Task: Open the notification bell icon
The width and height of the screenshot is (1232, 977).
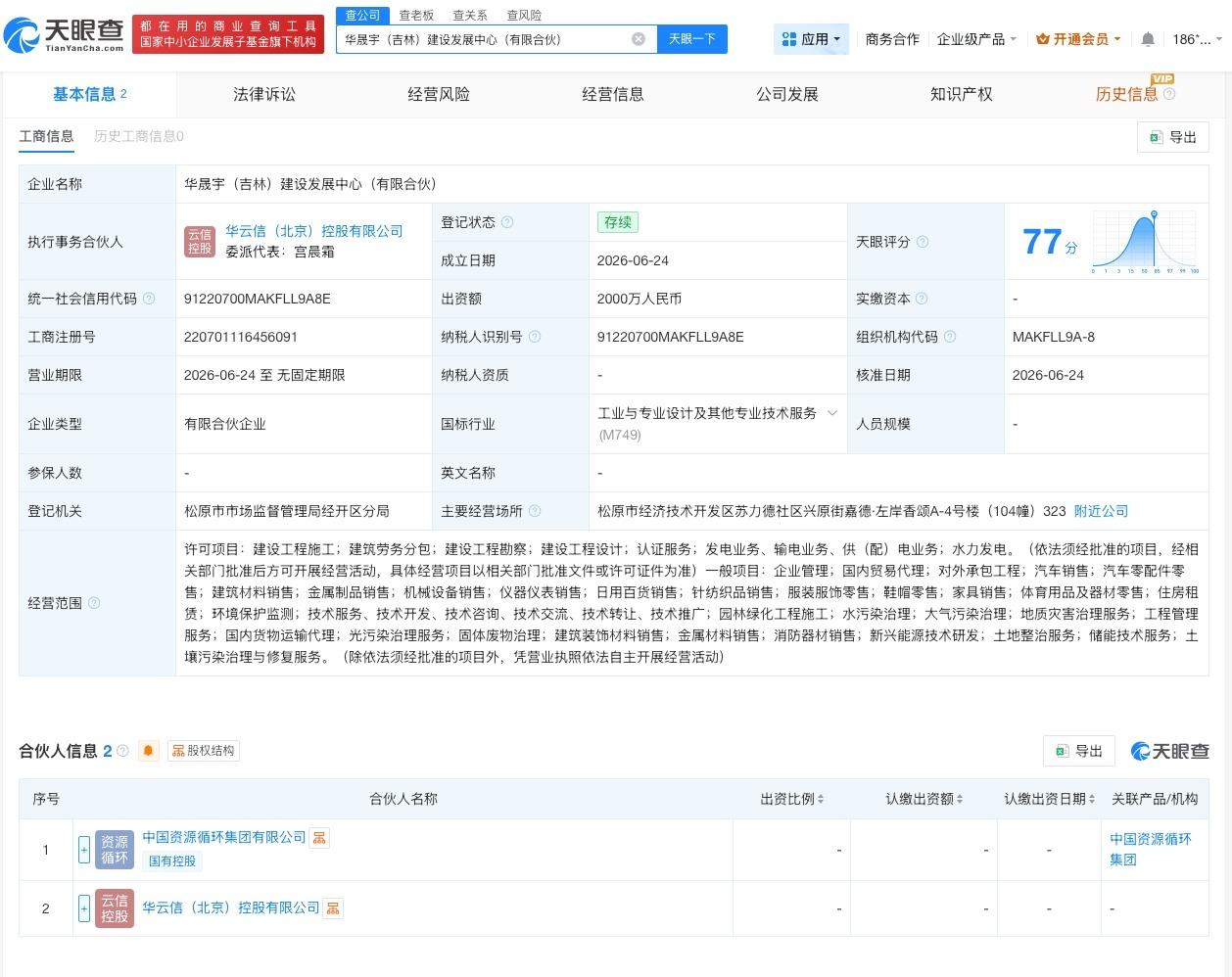Action: click(1148, 39)
